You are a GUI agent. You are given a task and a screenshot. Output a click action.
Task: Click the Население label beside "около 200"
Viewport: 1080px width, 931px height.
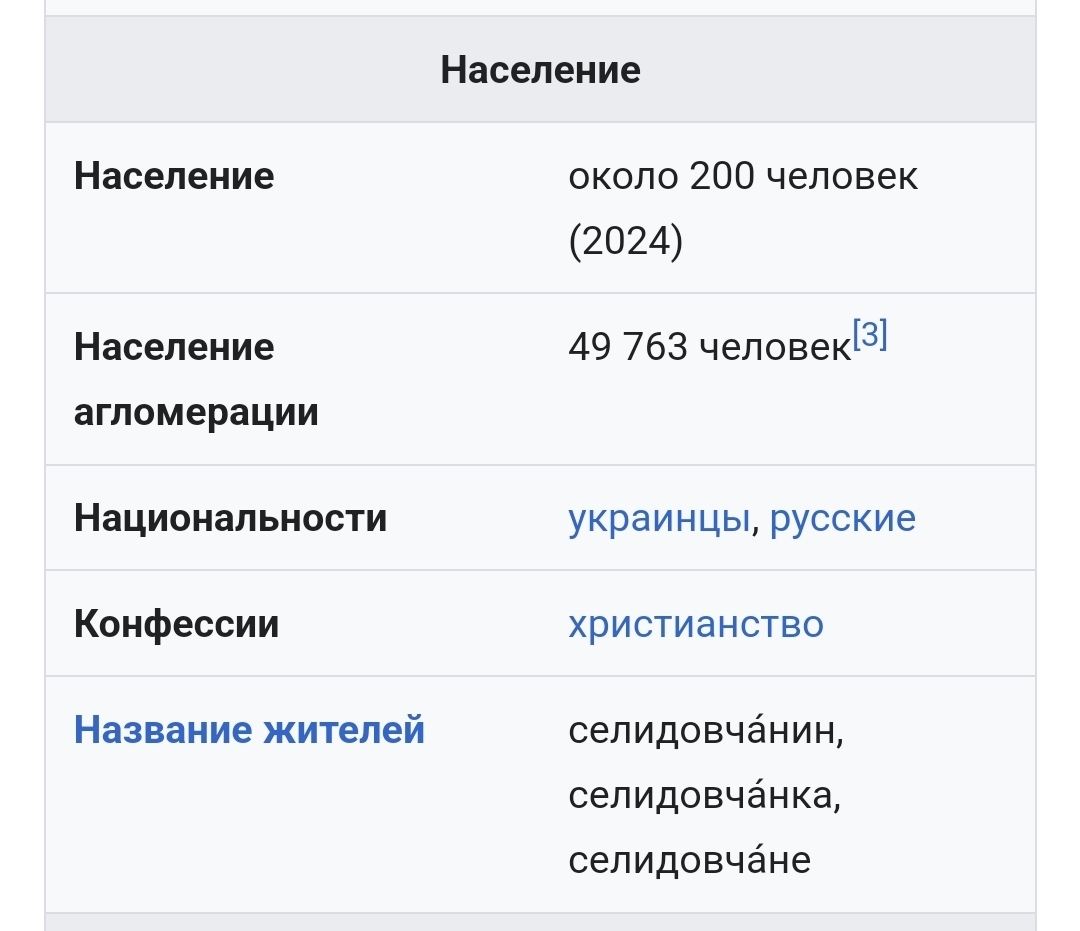coord(174,177)
